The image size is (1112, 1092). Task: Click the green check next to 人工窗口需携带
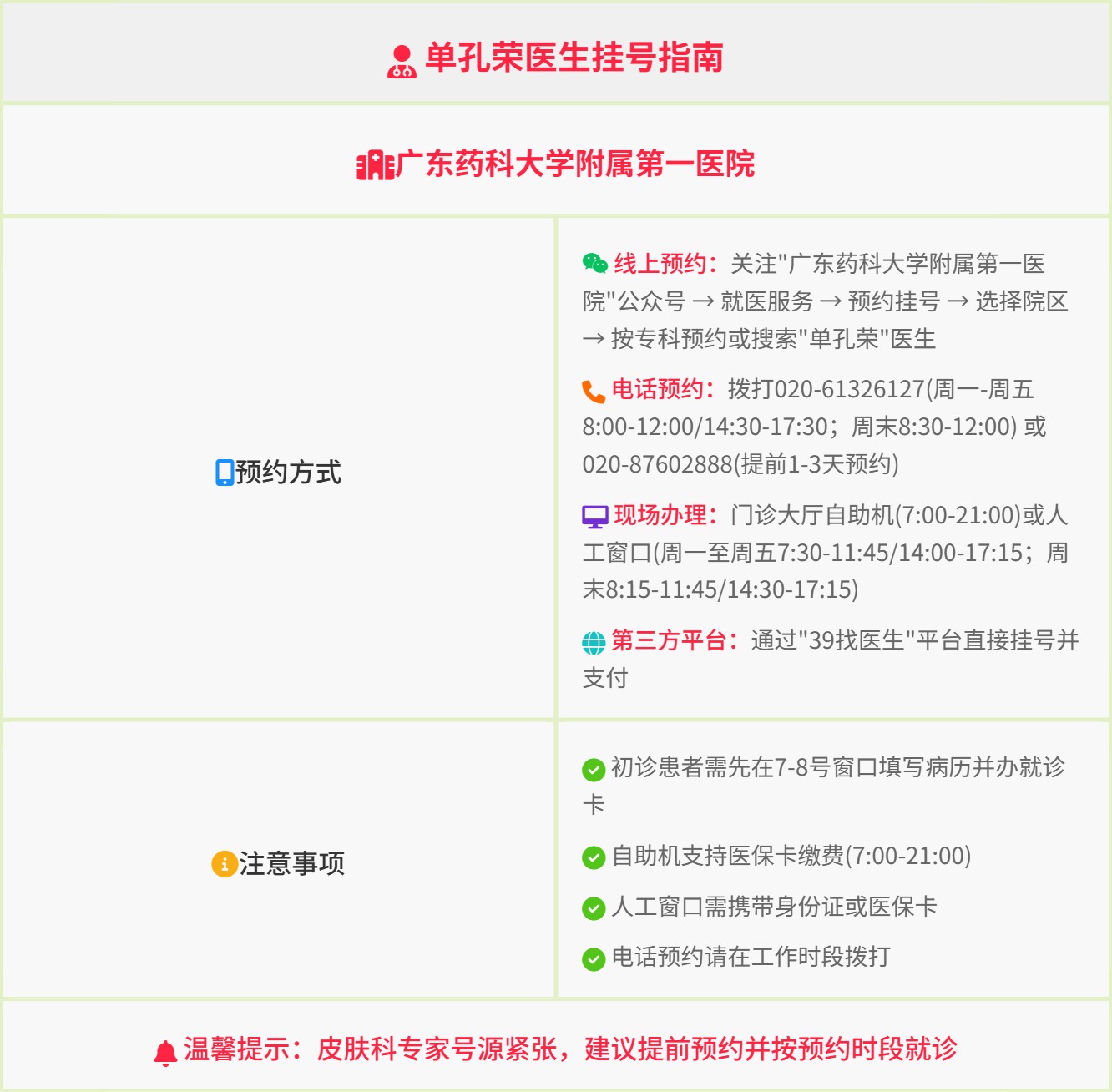tap(594, 908)
